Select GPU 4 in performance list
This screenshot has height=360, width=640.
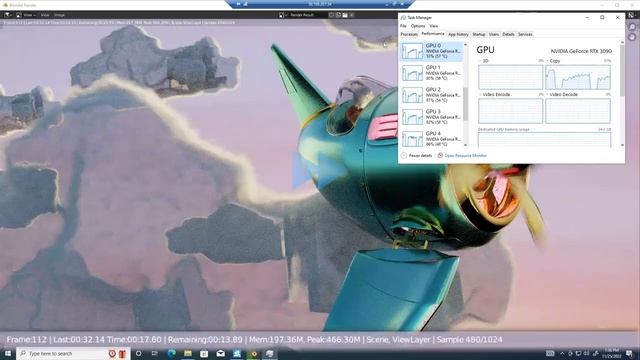coord(431,138)
